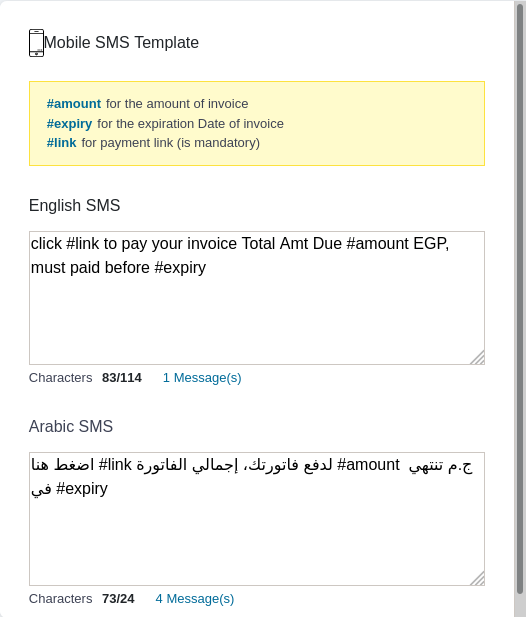Viewport: 526px width, 617px height.
Task: Click the 'for the amount of invoice' description
Action: click(x=177, y=104)
